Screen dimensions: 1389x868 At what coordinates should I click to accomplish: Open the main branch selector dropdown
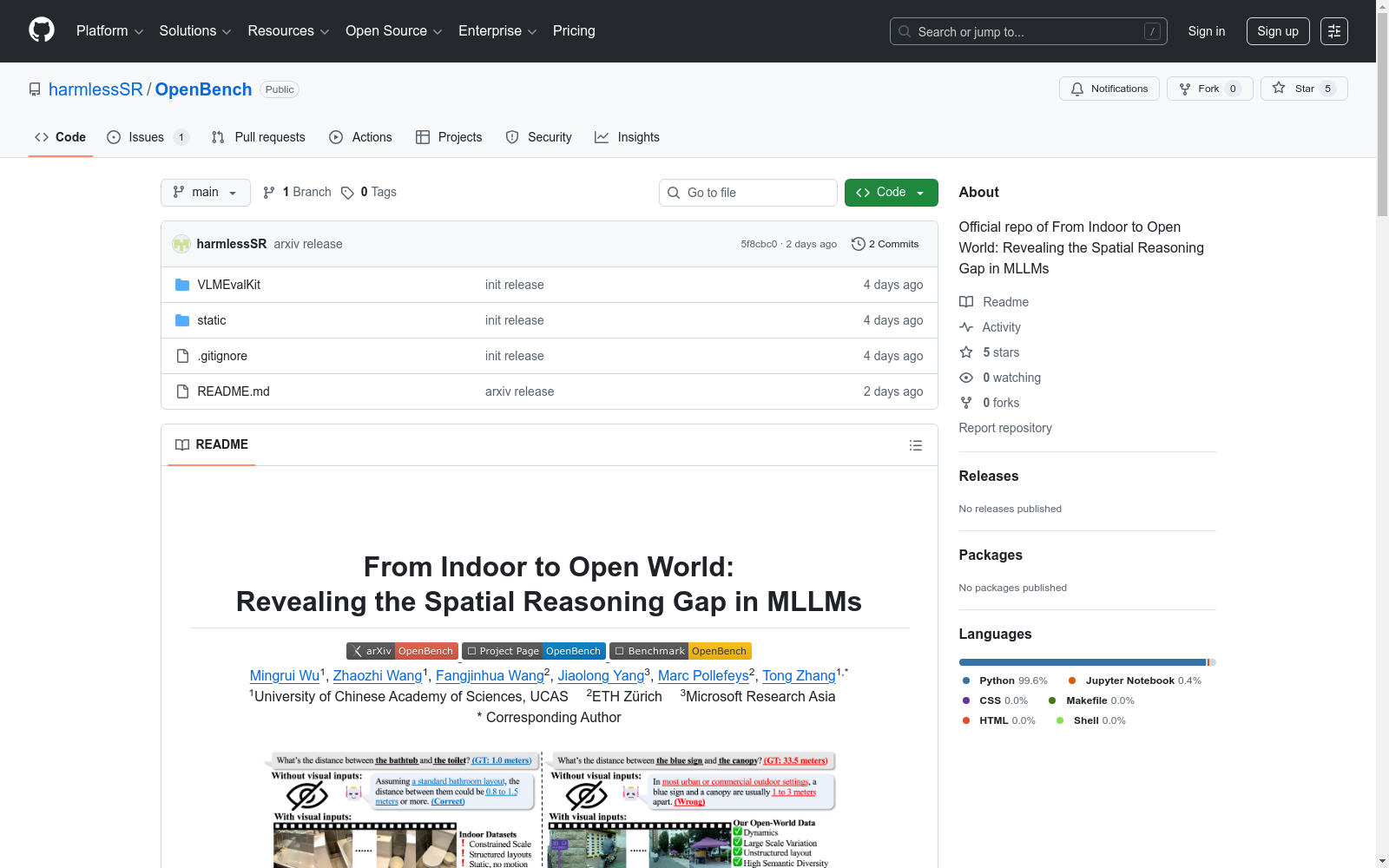pos(206,193)
